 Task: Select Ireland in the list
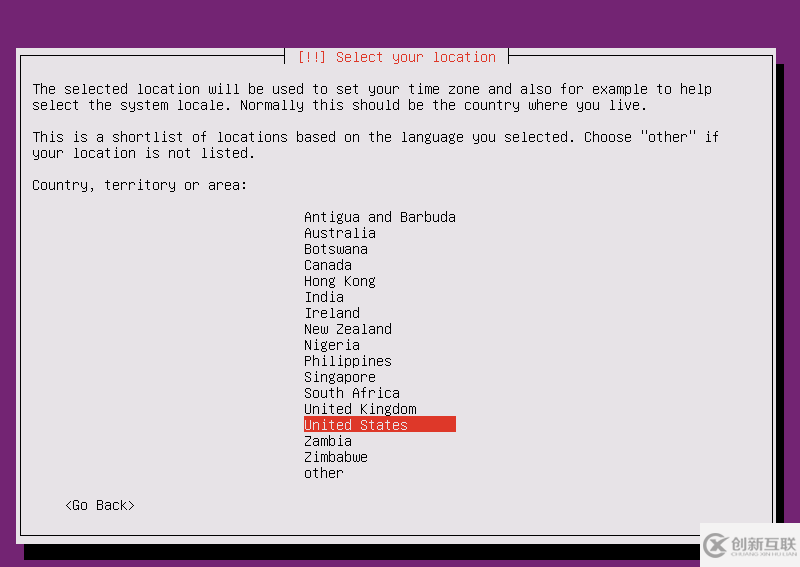coord(332,313)
